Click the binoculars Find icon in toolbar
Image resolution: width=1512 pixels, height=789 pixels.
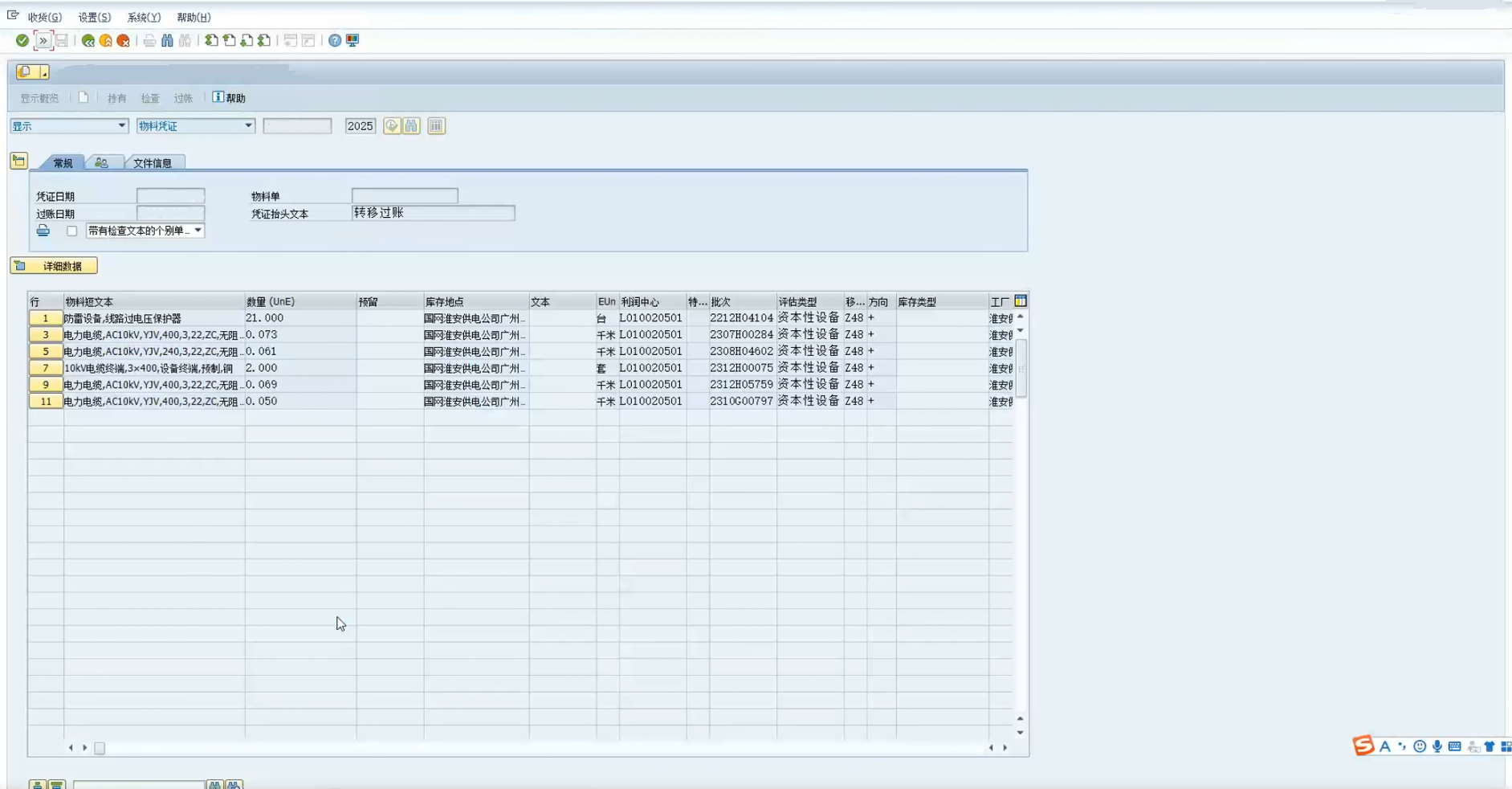pos(167,40)
